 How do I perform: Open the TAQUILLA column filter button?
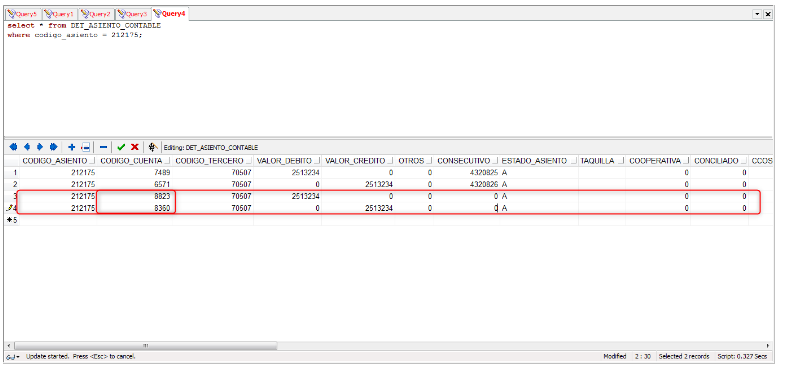(x=620, y=161)
